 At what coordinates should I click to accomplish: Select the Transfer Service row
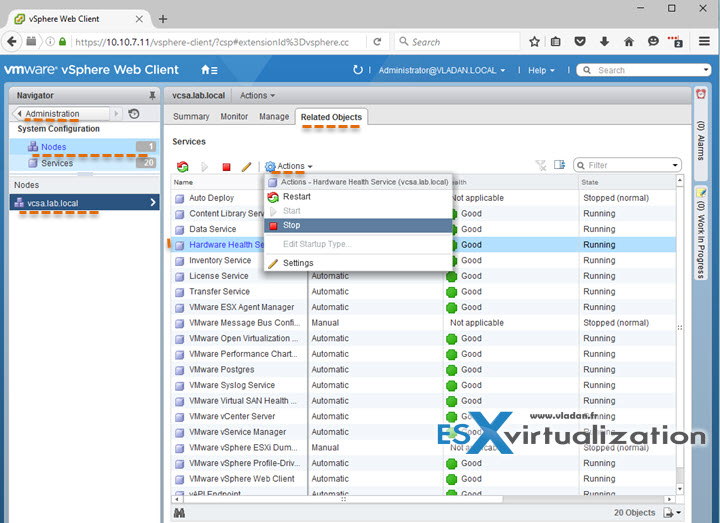pyautogui.click(x=424, y=292)
